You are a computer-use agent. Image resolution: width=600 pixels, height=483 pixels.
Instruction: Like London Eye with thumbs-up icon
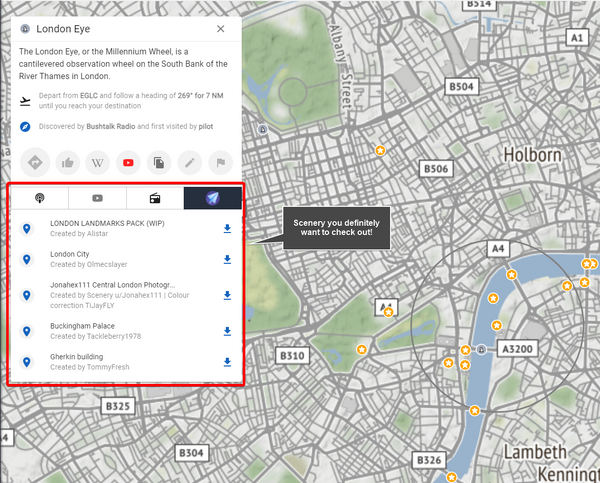[67, 162]
